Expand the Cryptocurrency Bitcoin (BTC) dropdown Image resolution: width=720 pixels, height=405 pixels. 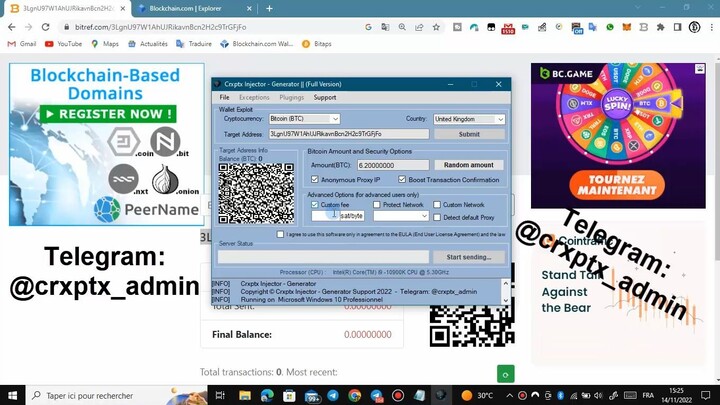point(304,119)
